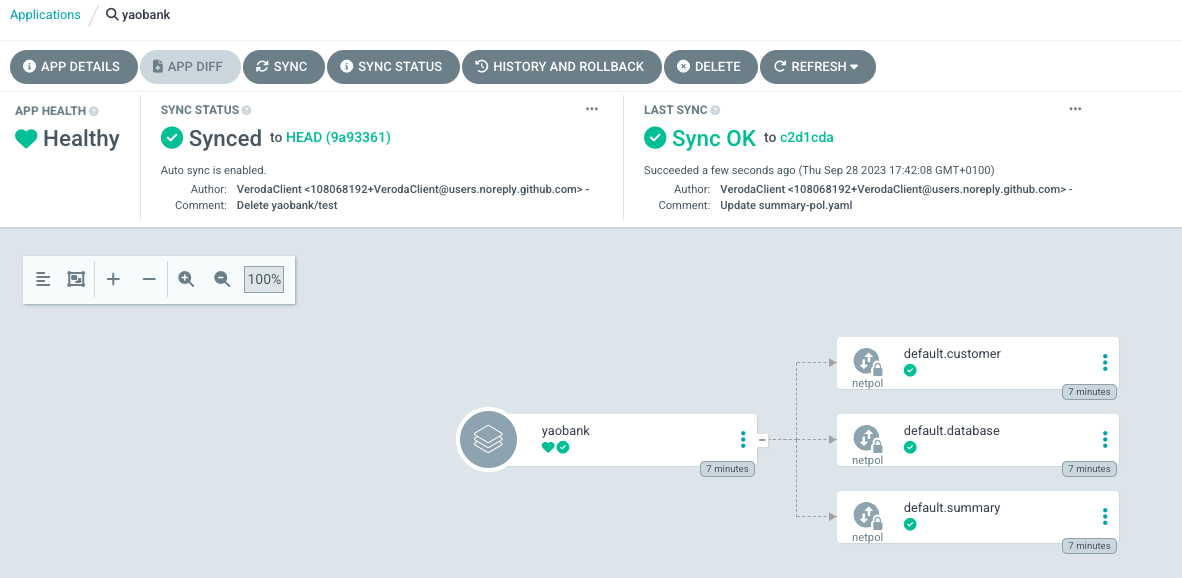The height and width of the screenshot is (578, 1182).
Task: Open the APP DETAILS panel
Action: pos(73,66)
